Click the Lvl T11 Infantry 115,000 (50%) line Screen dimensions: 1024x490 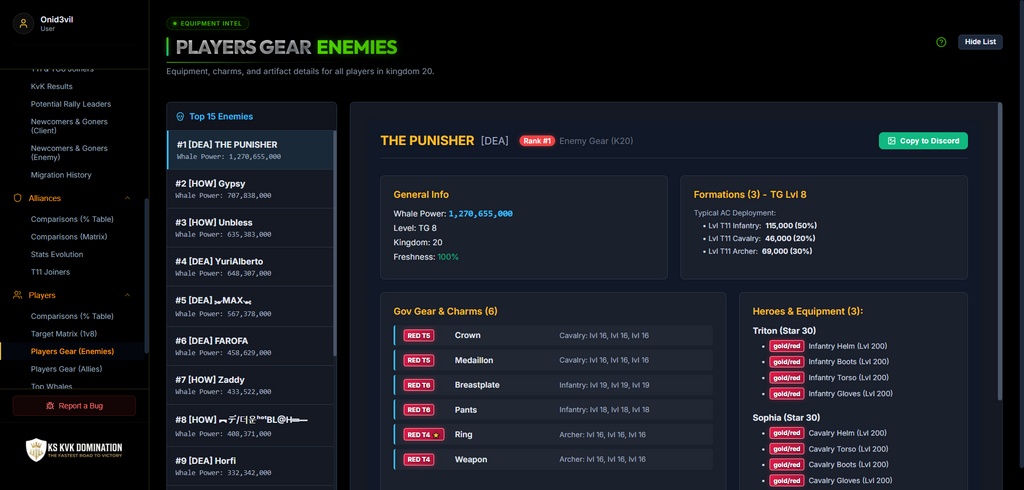pos(761,225)
